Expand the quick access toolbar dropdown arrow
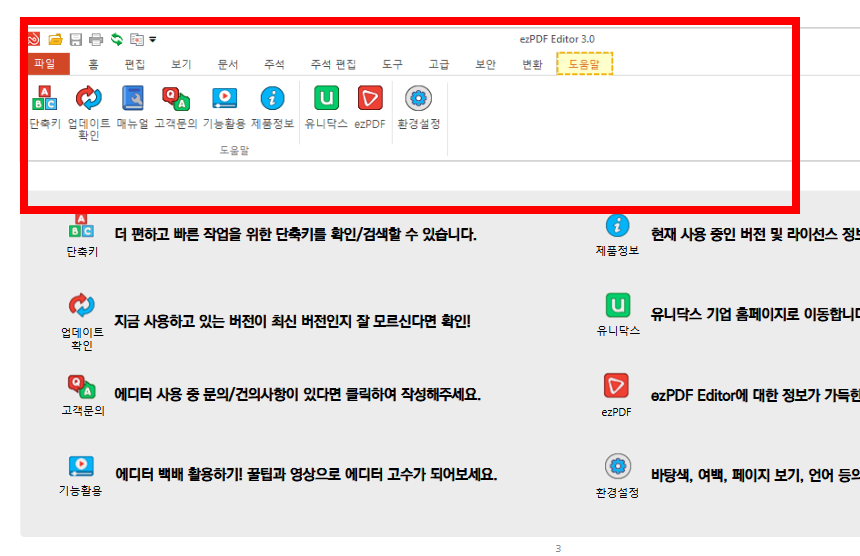This screenshot has width=860, height=556. [x=153, y=39]
